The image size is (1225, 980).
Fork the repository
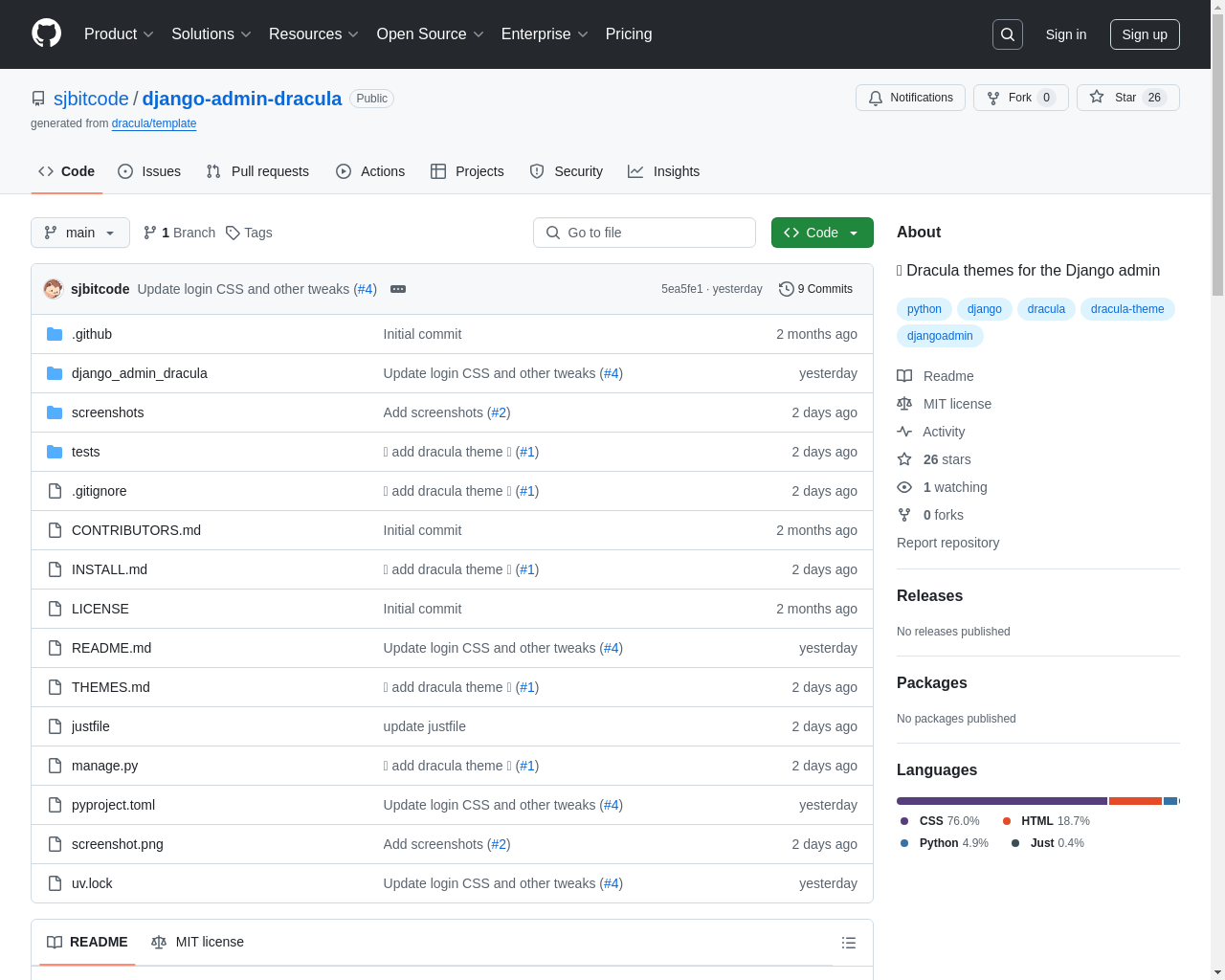(1020, 98)
